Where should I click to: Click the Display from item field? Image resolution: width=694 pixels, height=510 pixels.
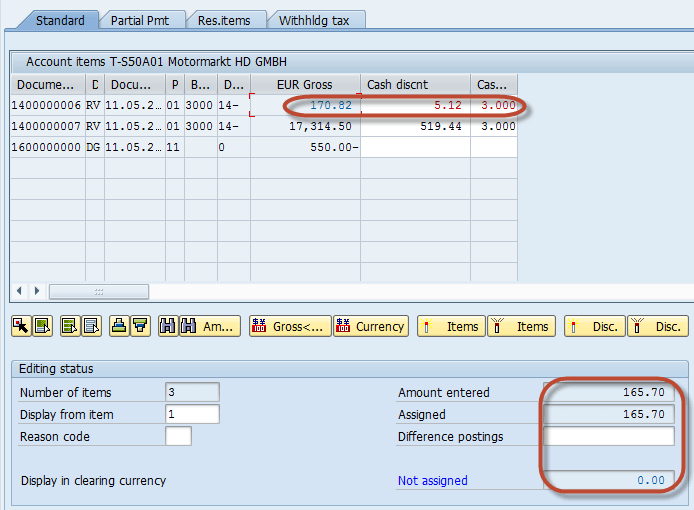point(192,414)
